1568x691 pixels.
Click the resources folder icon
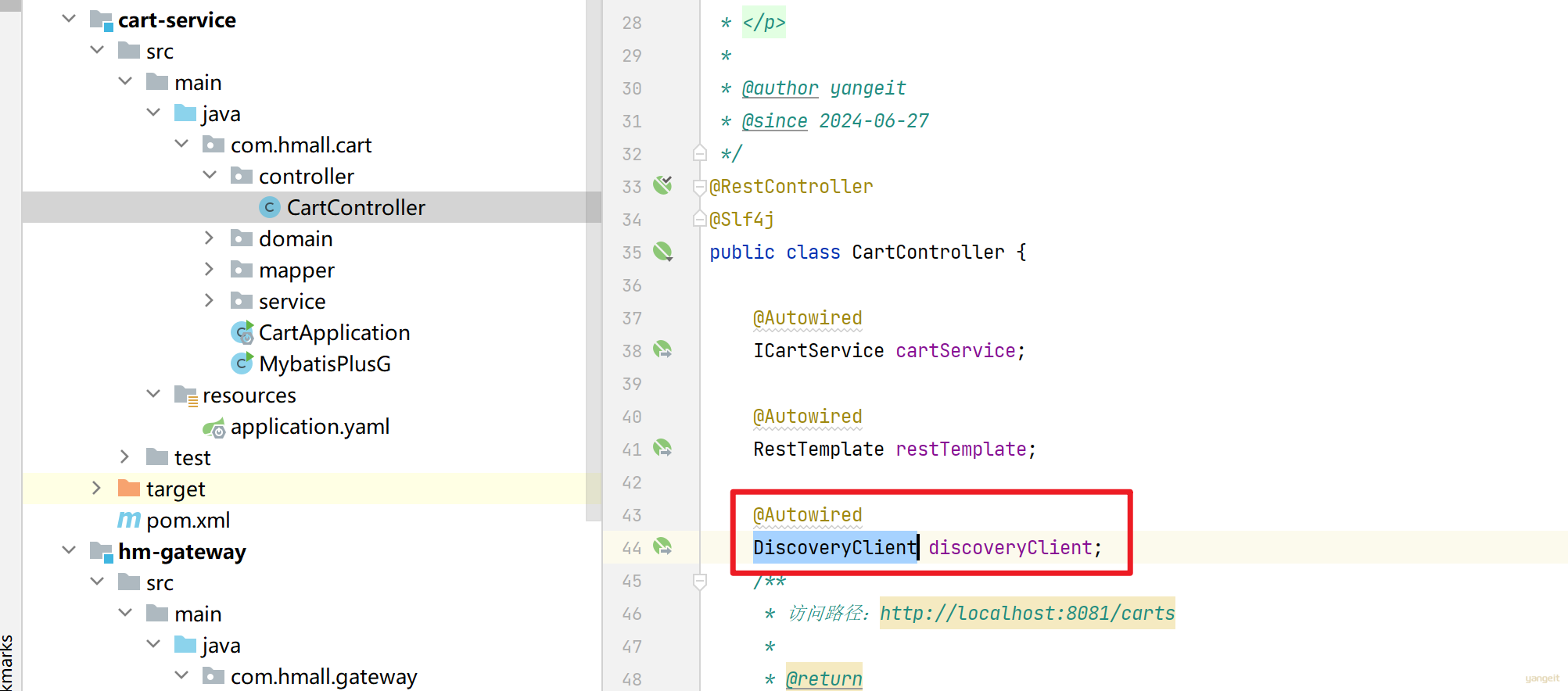pyautogui.click(x=185, y=396)
